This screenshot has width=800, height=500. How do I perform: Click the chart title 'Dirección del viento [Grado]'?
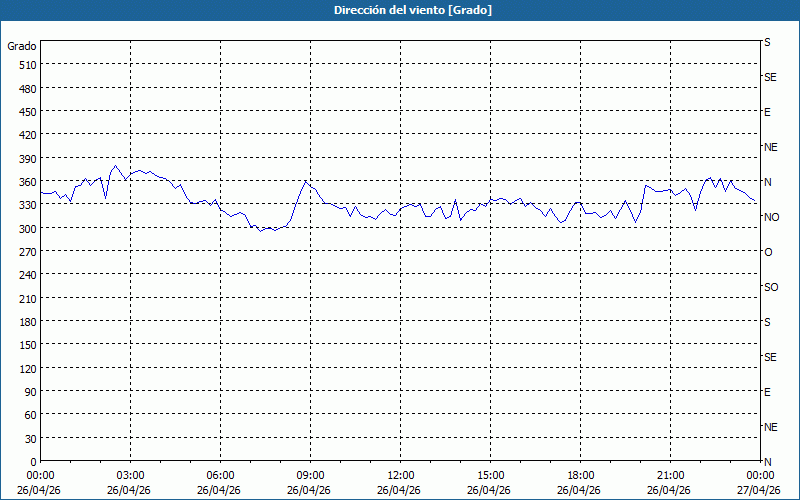point(399,10)
